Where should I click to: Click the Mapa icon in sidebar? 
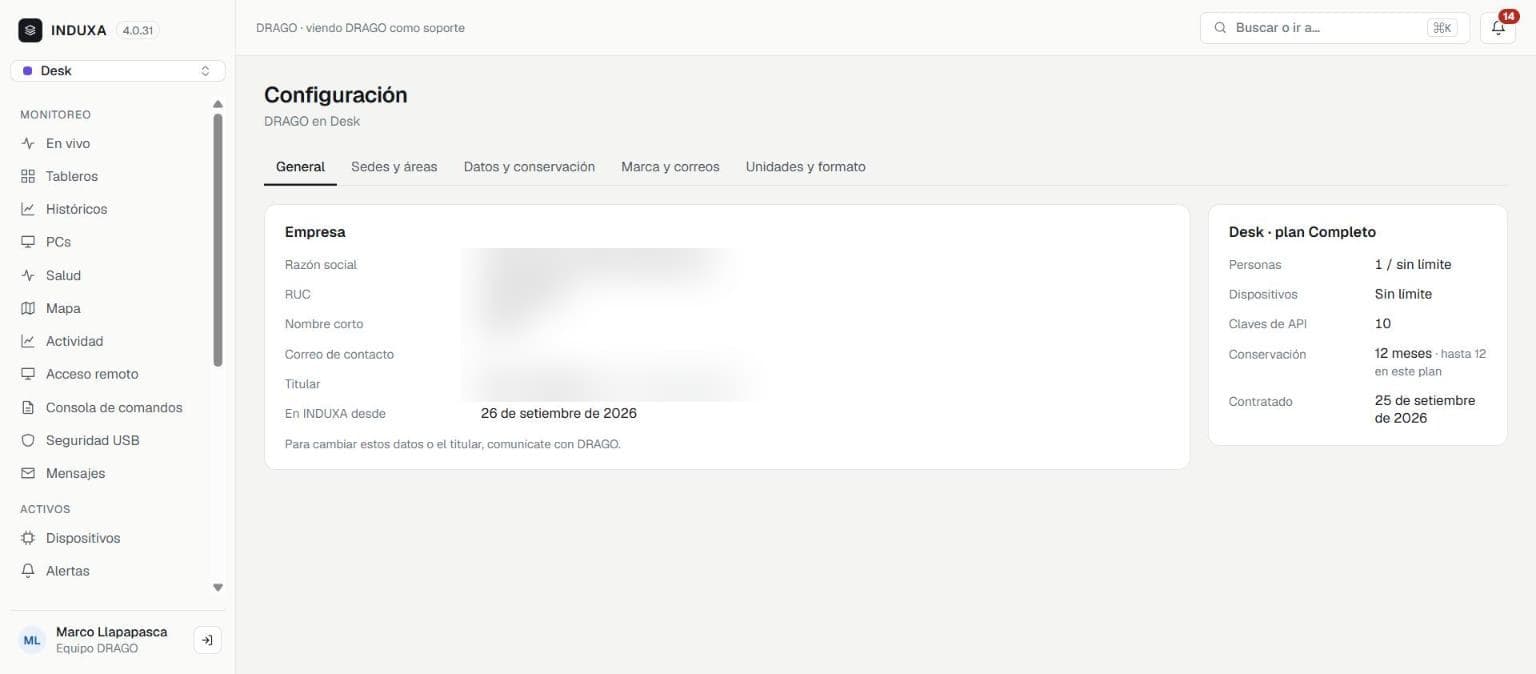click(x=28, y=309)
